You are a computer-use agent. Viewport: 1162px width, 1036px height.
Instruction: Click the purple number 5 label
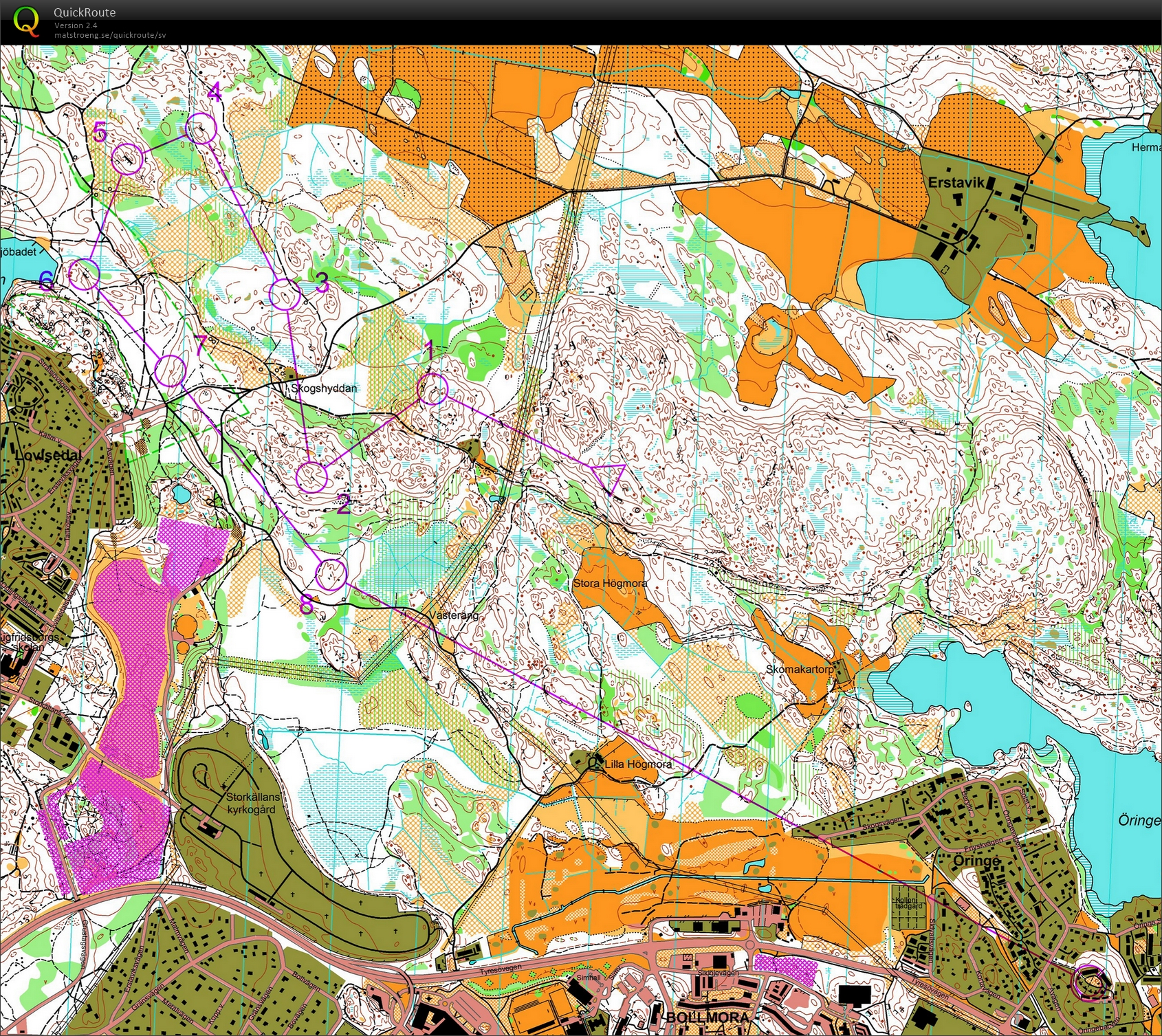pyautogui.click(x=100, y=132)
